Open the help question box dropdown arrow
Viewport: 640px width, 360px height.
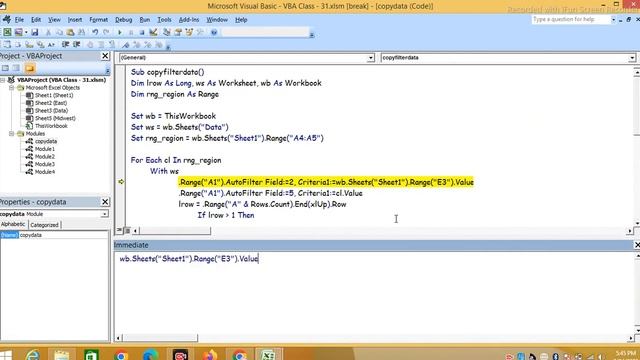(613, 20)
